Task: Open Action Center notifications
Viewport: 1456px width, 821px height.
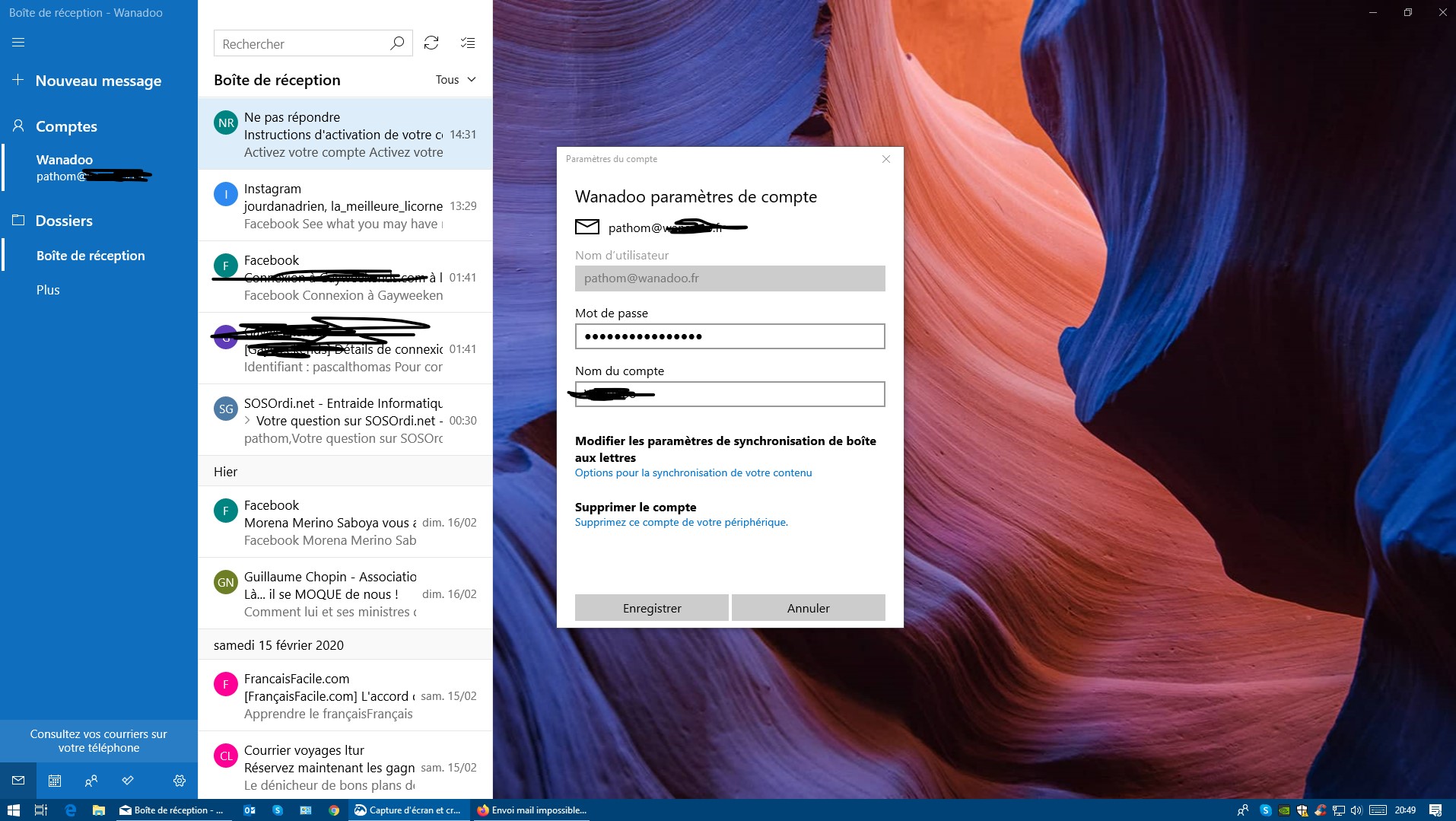Action: tap(1435, 810)
